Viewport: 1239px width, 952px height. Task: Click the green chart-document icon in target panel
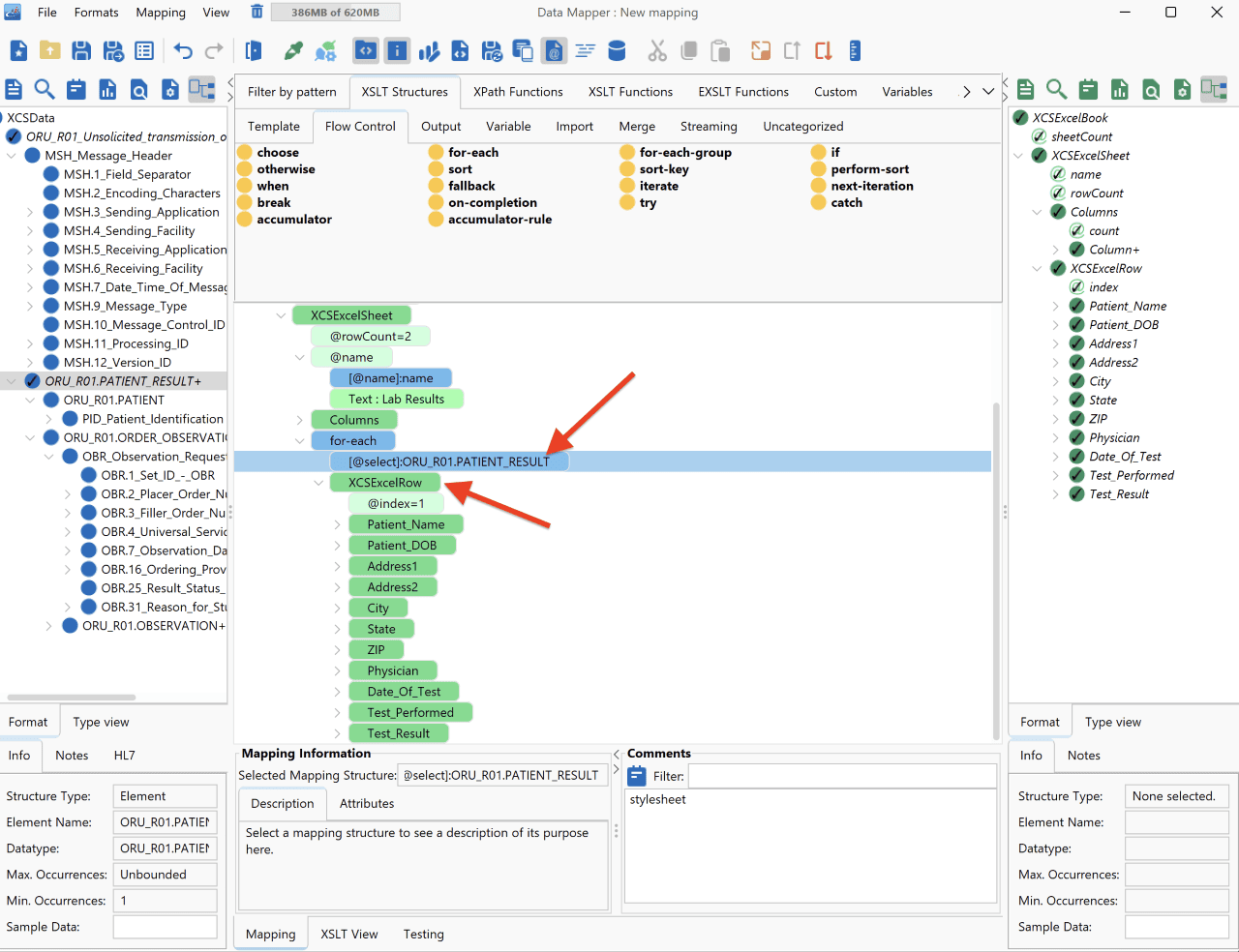pos(1120,90)
